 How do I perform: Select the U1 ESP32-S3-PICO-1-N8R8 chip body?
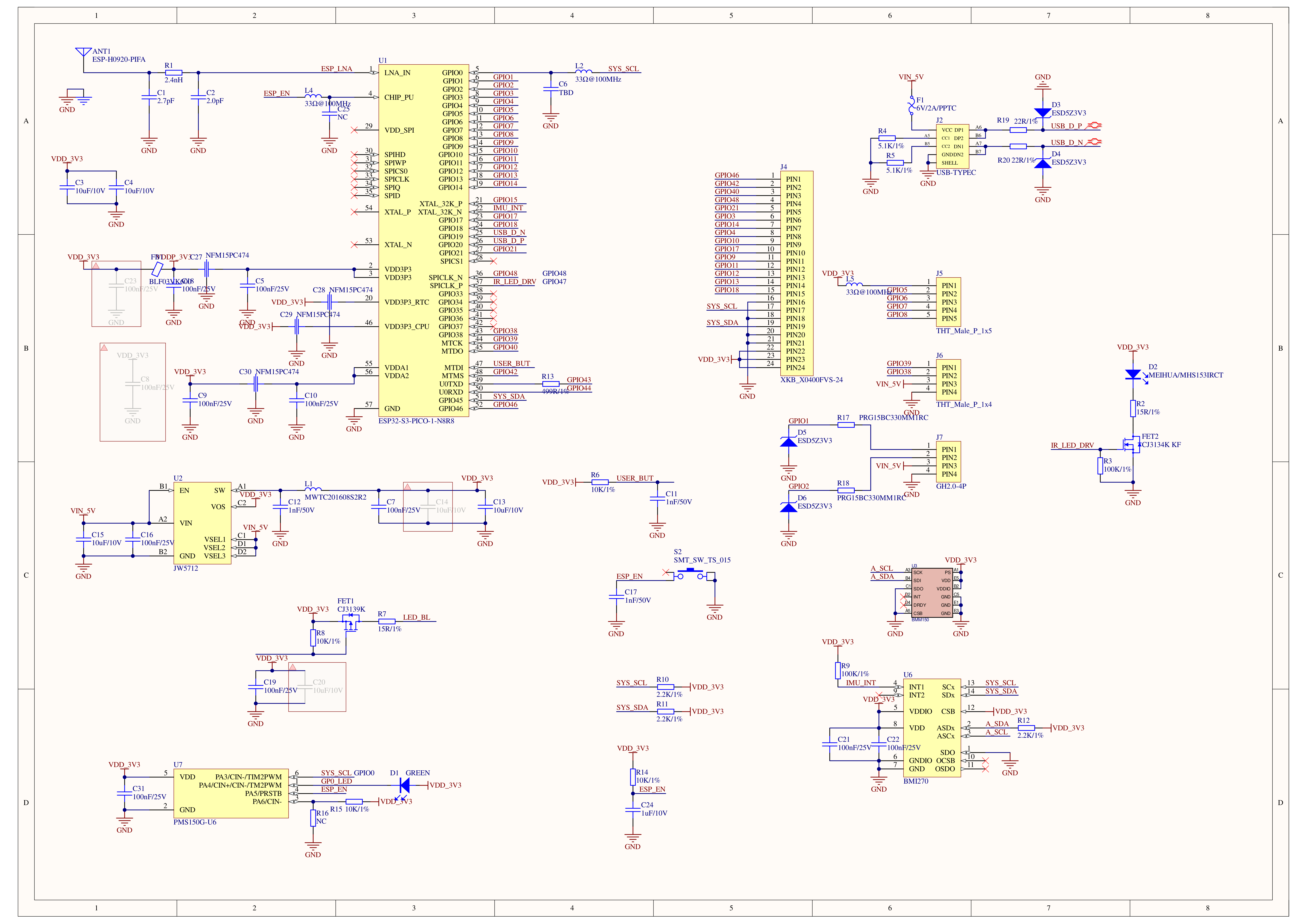point(424,240)
